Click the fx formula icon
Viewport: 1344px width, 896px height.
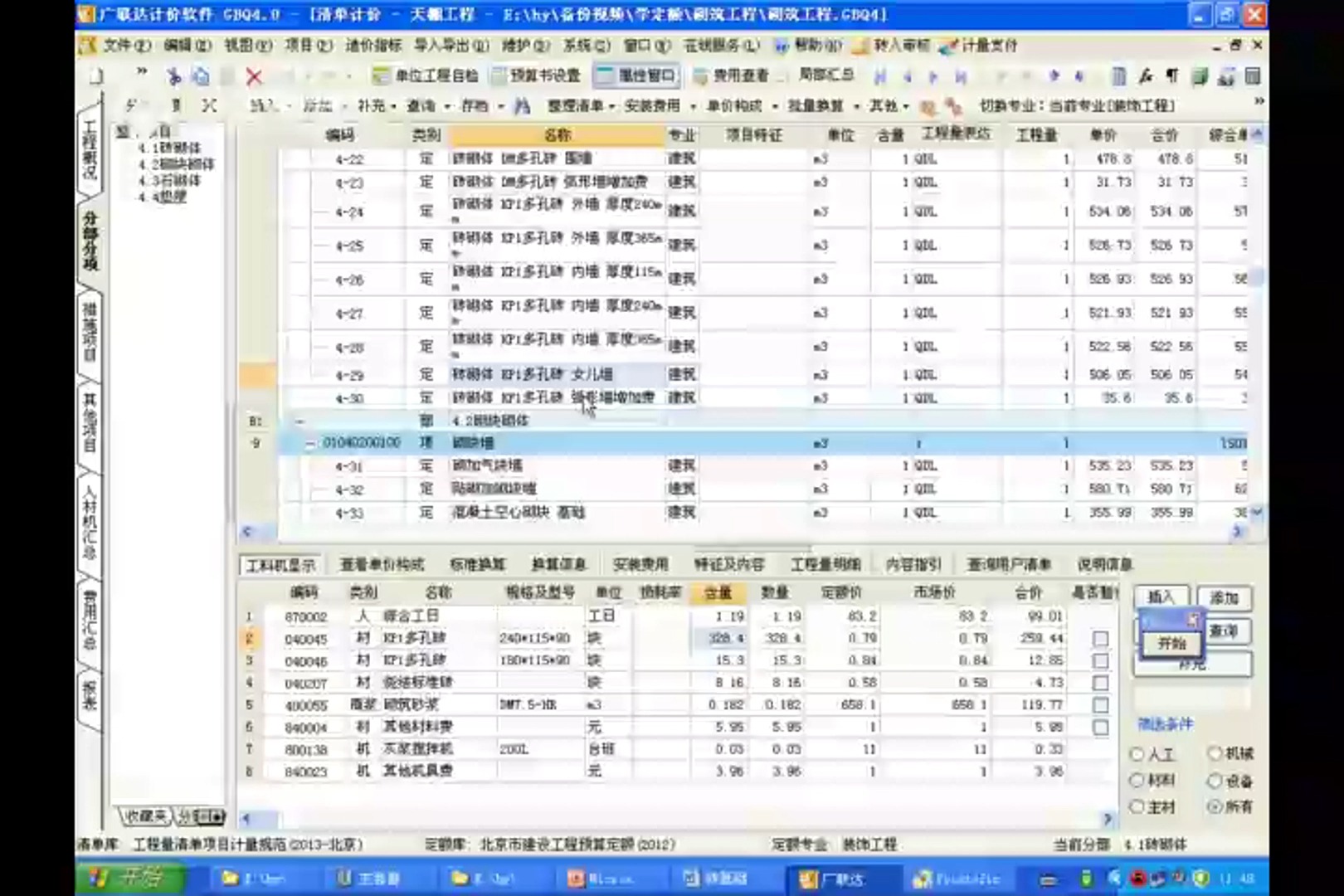(1146, 77)
